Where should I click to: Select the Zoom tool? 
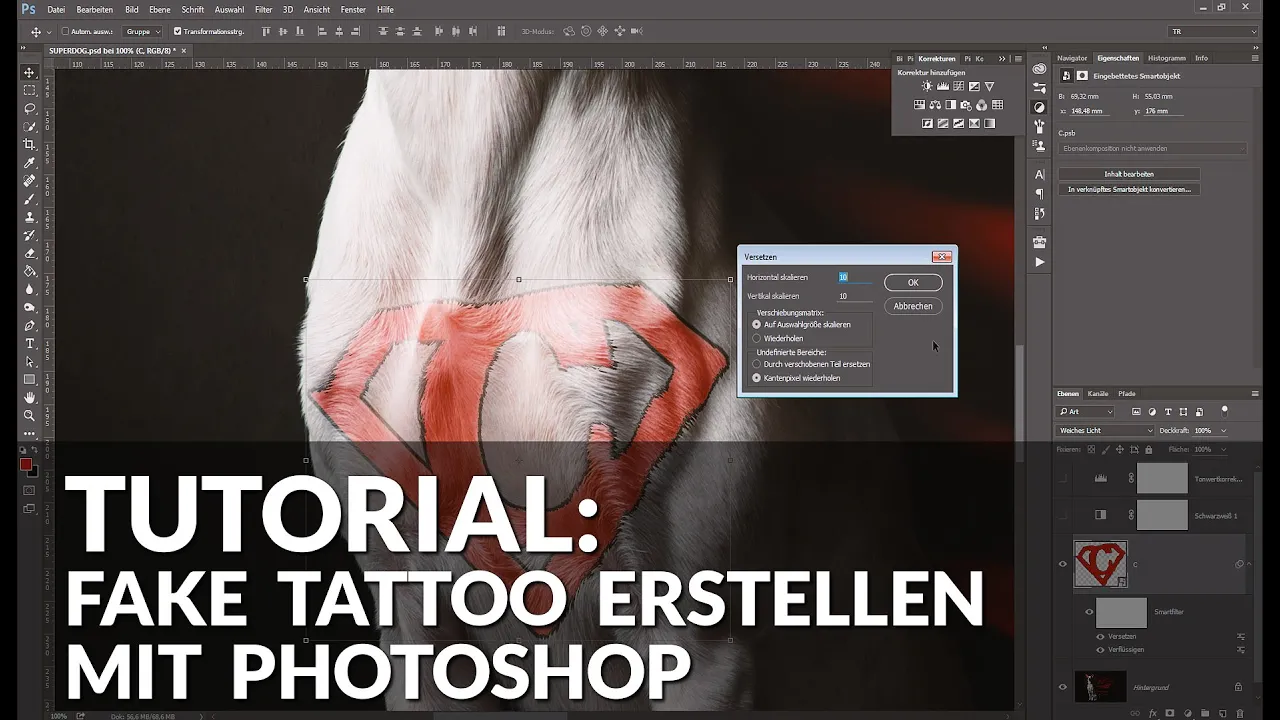[x=29, y=415]
